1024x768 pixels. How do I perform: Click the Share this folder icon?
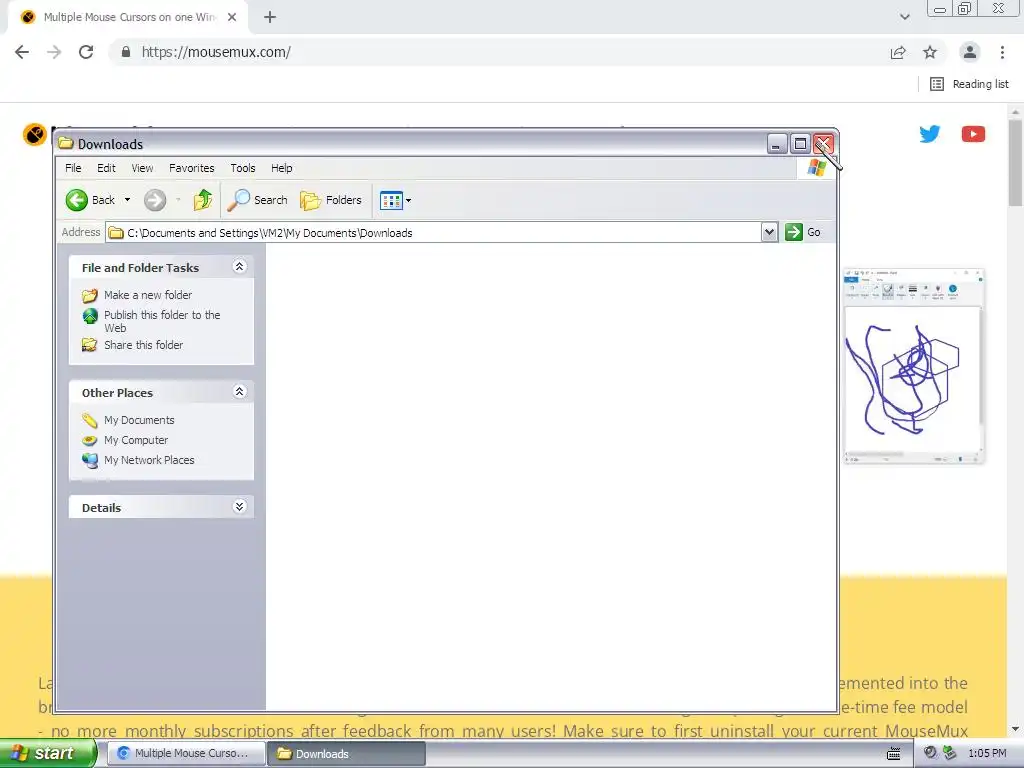89,345
